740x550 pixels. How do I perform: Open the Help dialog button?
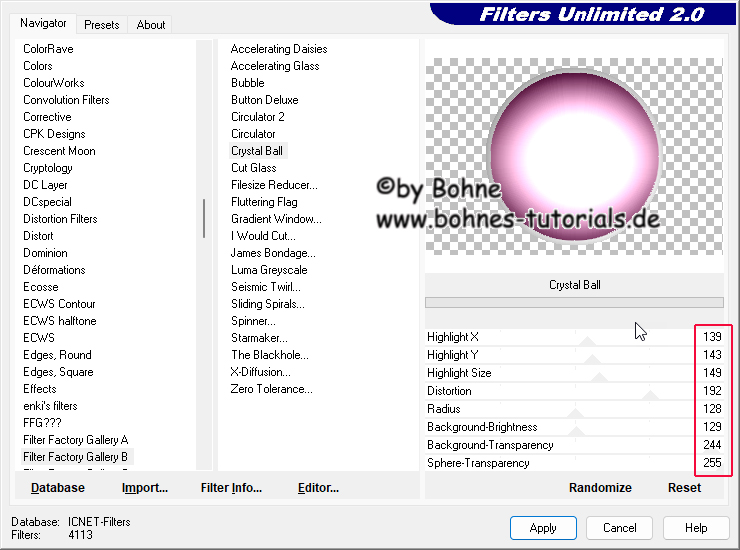[x=696, y=528]
